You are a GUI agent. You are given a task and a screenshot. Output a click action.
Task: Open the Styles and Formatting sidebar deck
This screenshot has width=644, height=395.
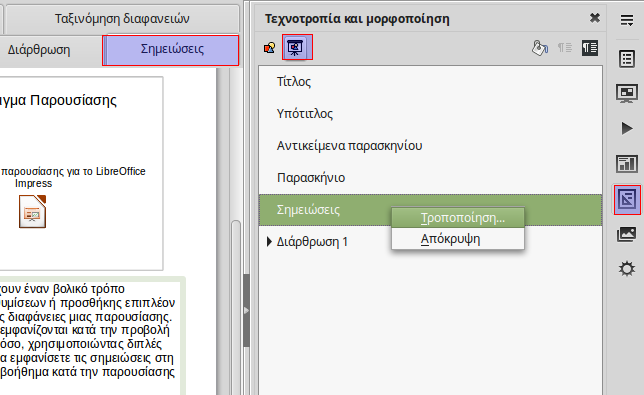pos(627,200)
